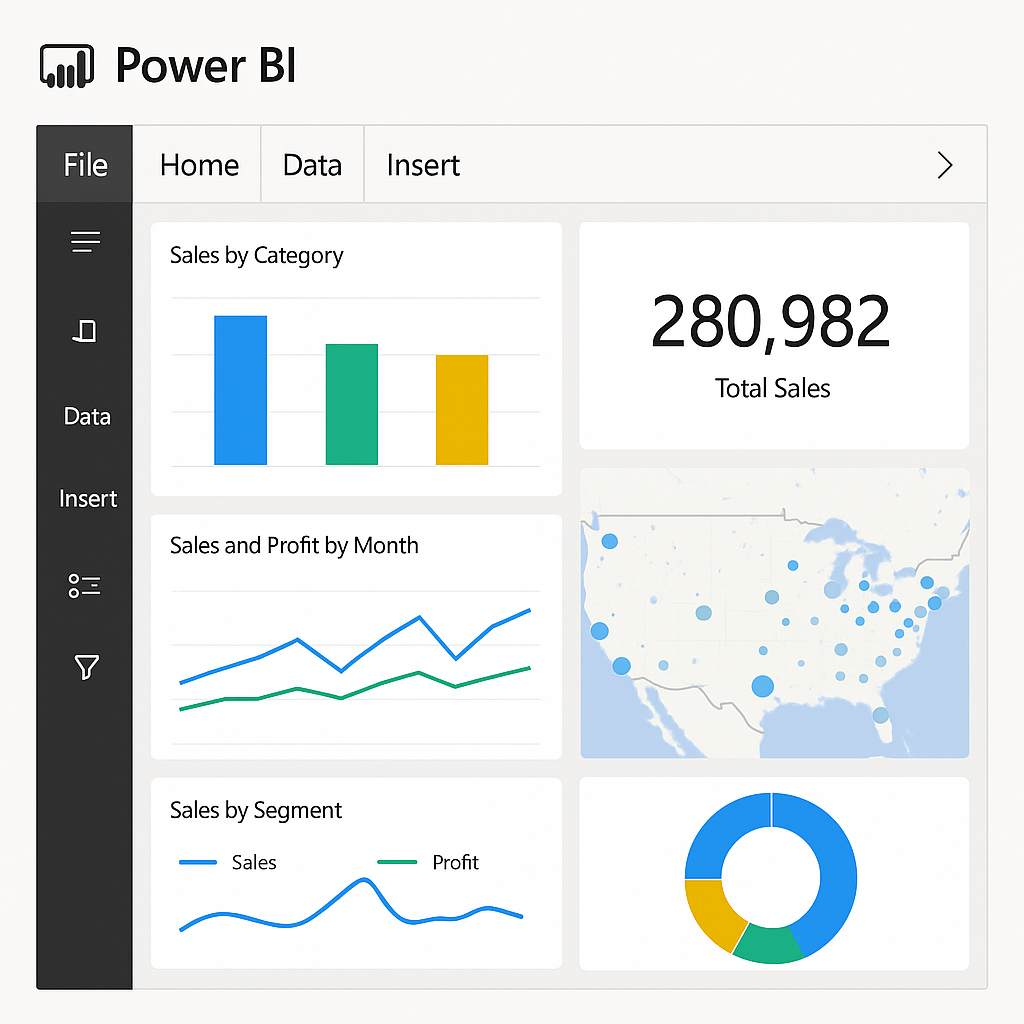Select the Data tab in ribbon
The image size is (1024, 1024).
point(312,165)
